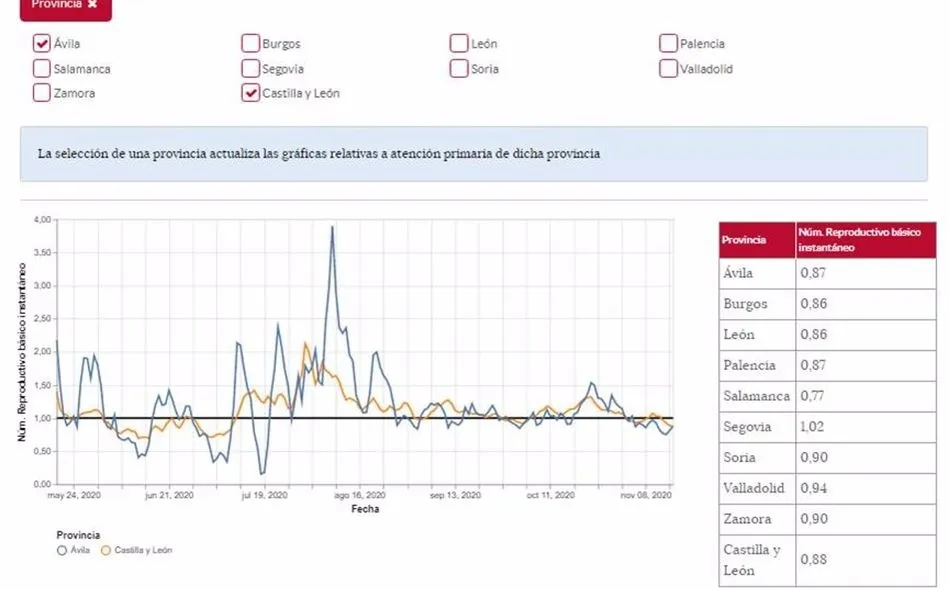Image resolution: width=949 pixels, height=590 pixels.
Task: Enable the Salamanca province checkbox
Action: [x=41, y=68]
